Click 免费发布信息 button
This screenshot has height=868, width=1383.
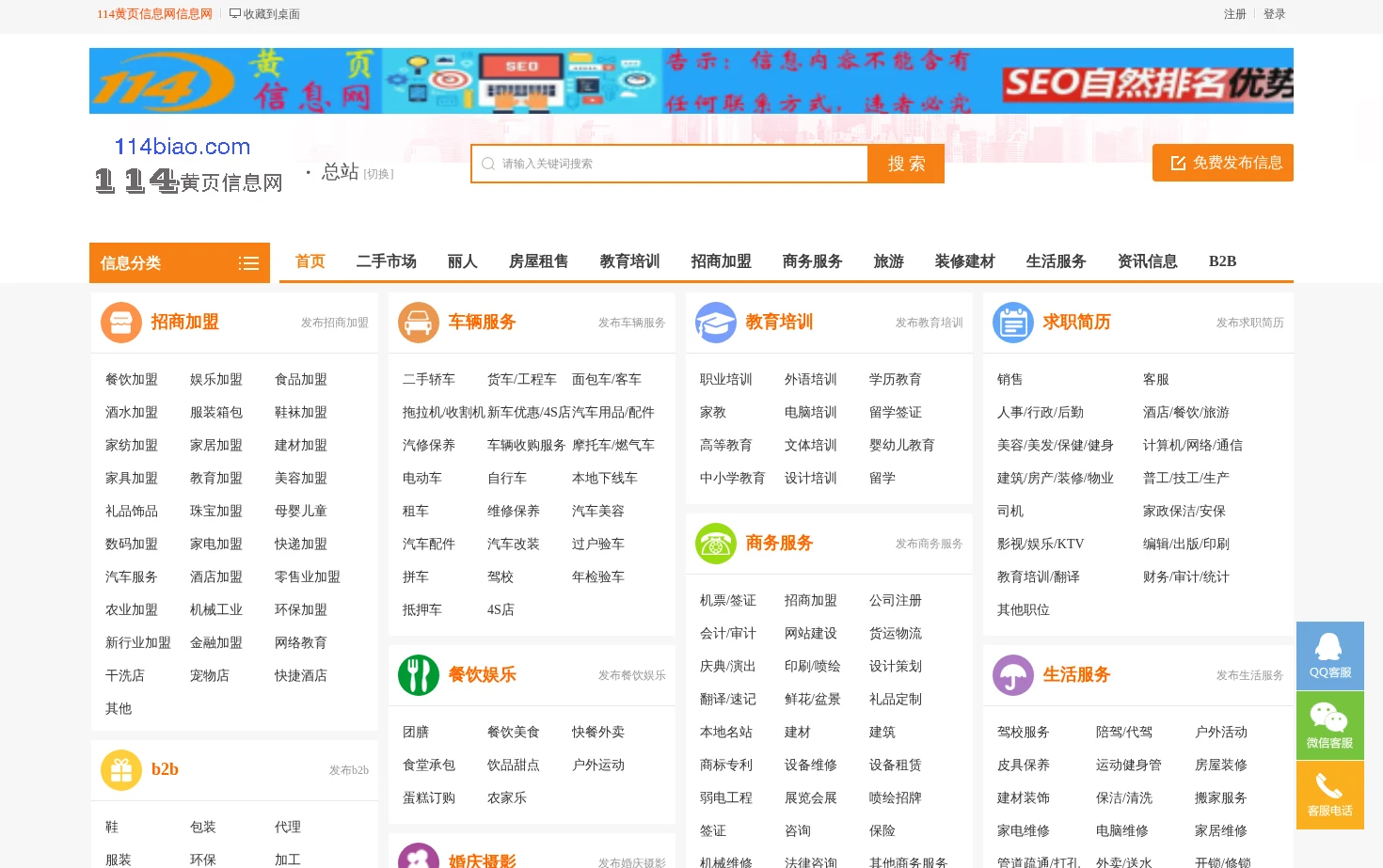pyautogui.click(x=1223, y=163)
